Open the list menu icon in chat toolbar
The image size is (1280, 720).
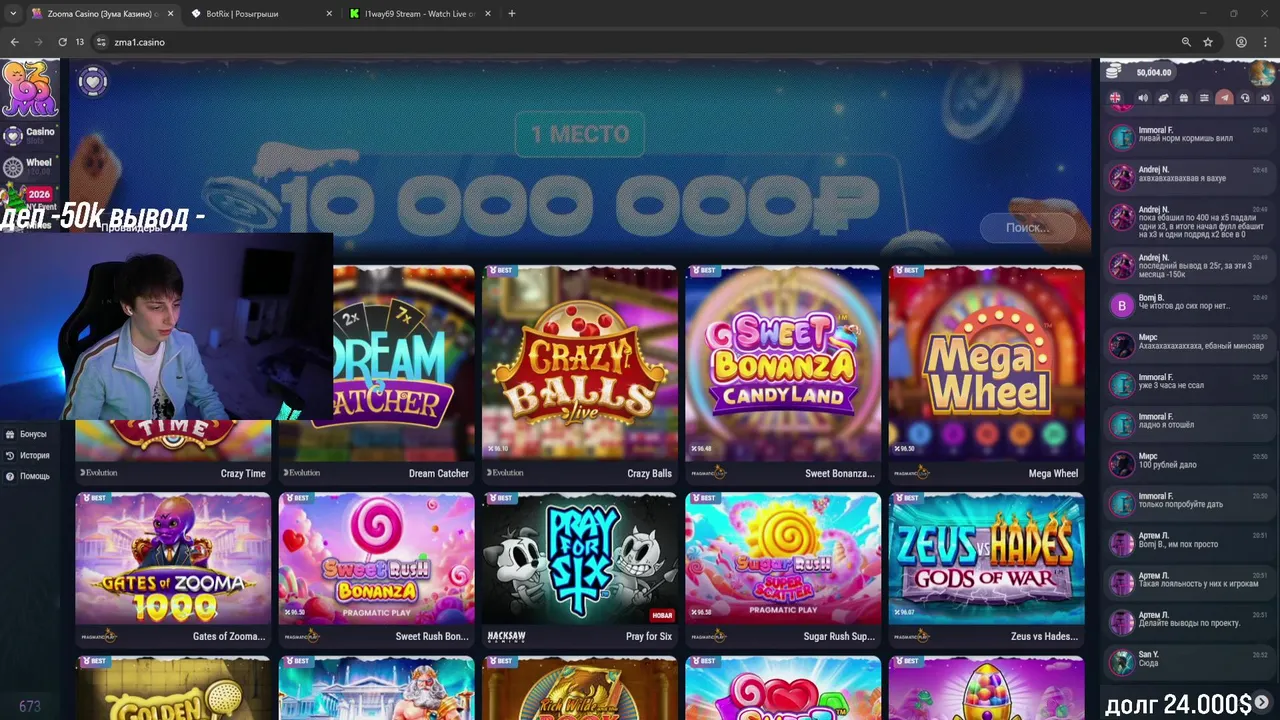tap(1204, 98)
